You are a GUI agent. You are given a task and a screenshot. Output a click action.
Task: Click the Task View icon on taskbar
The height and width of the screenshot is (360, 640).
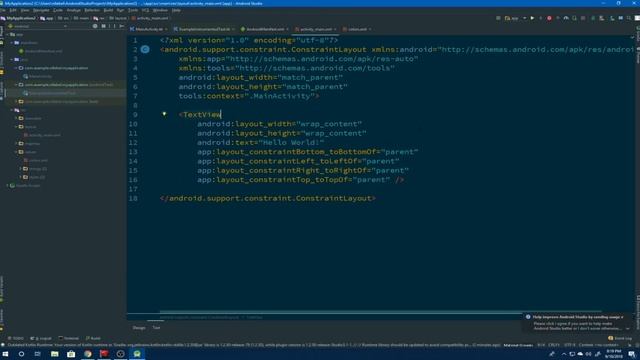38,354
